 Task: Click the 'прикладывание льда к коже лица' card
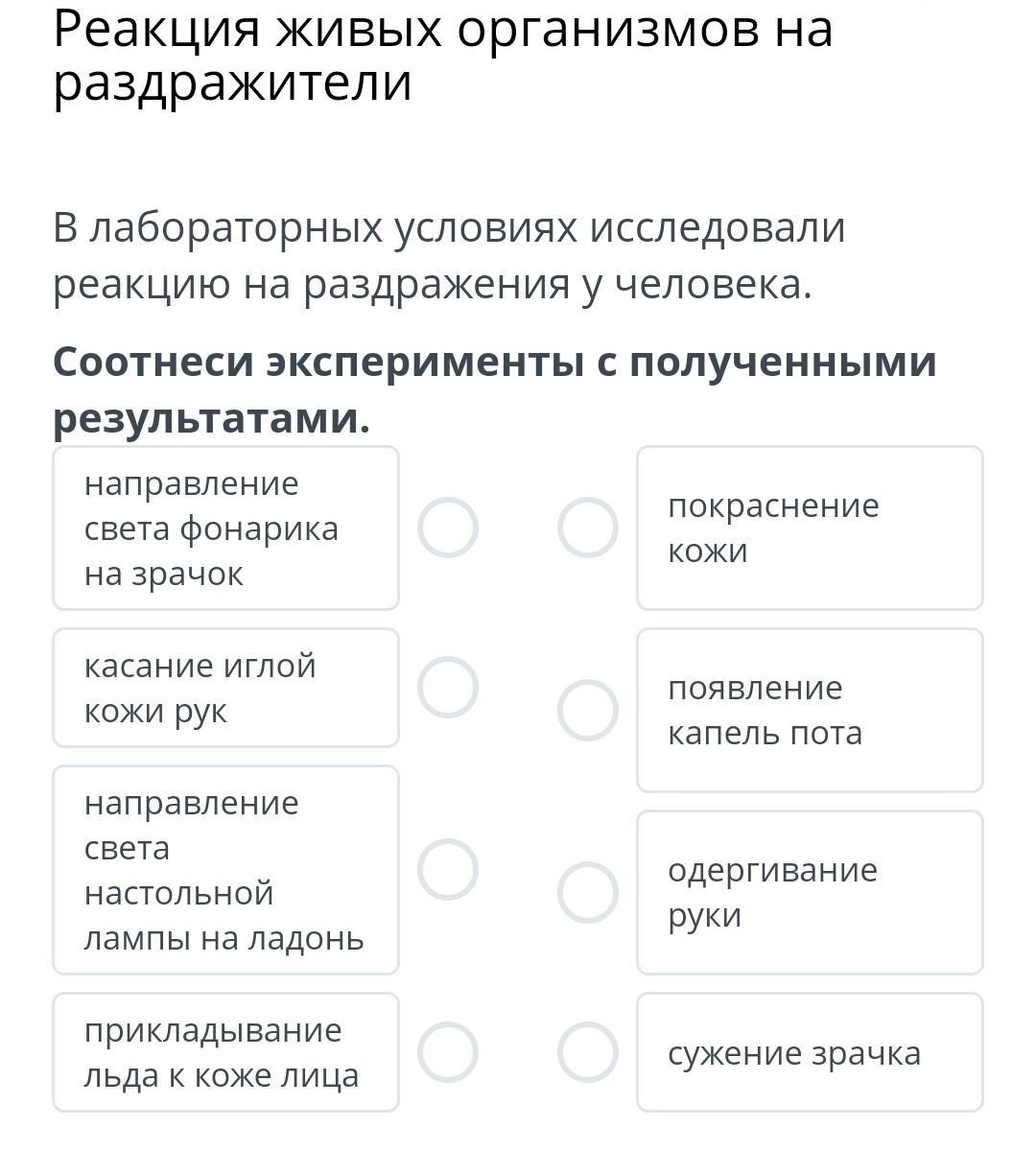(225, 1052)
